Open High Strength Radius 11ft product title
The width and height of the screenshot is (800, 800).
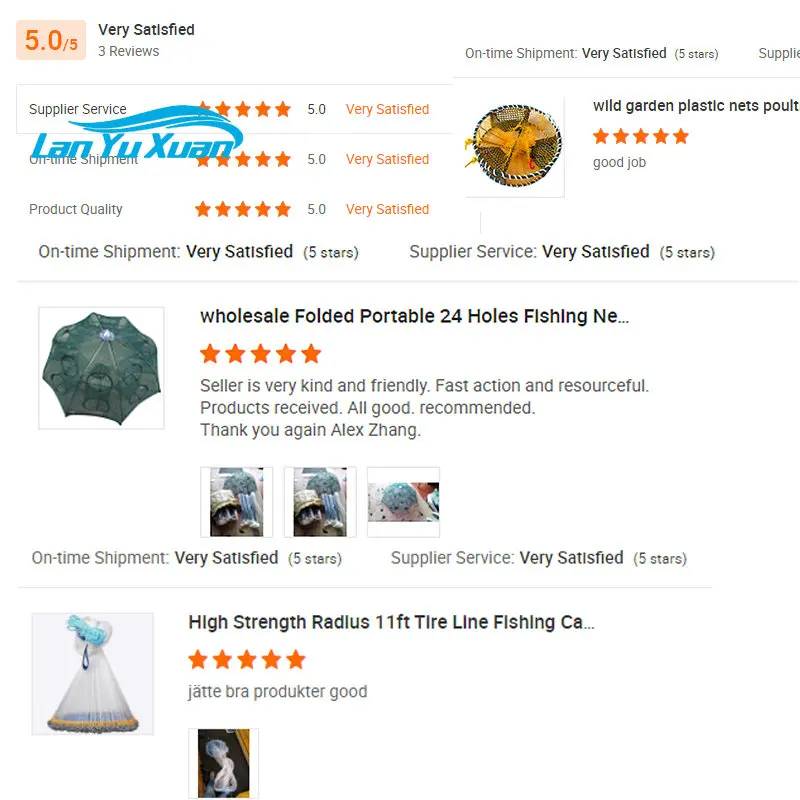[x=391, y=622]
